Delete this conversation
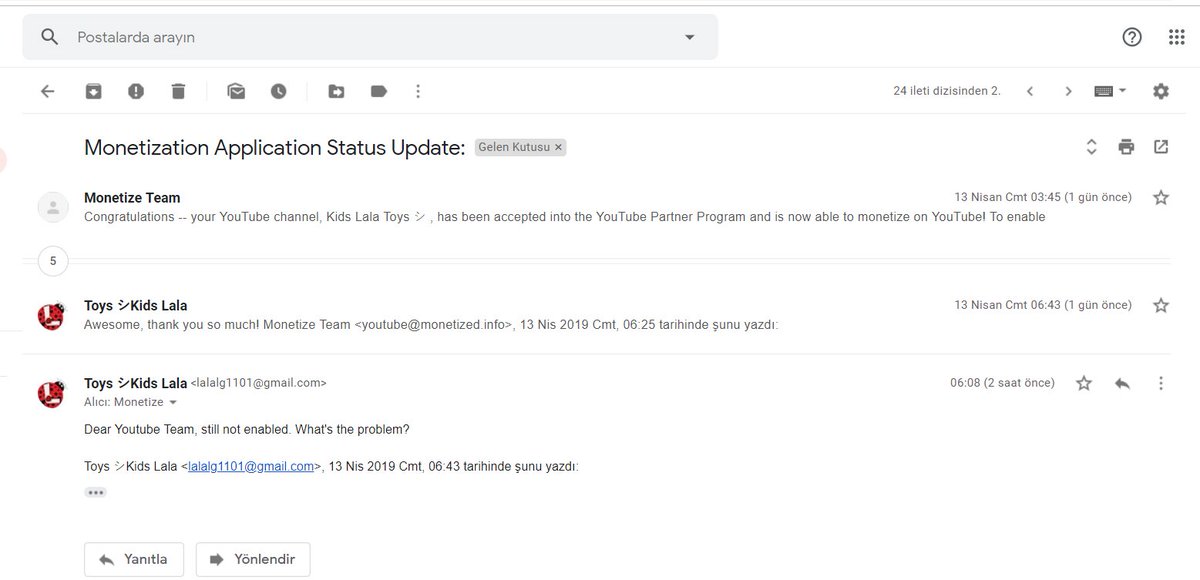The width and height of the screenshot is (1200, 580). (178, 91)
